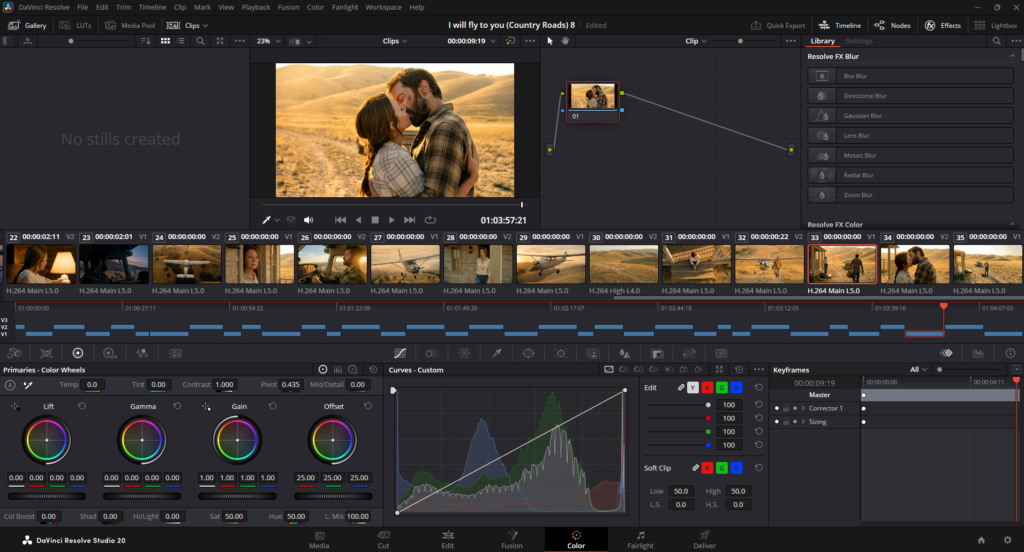
Task: Switch to the Edit page
Action: pos(447,540)
